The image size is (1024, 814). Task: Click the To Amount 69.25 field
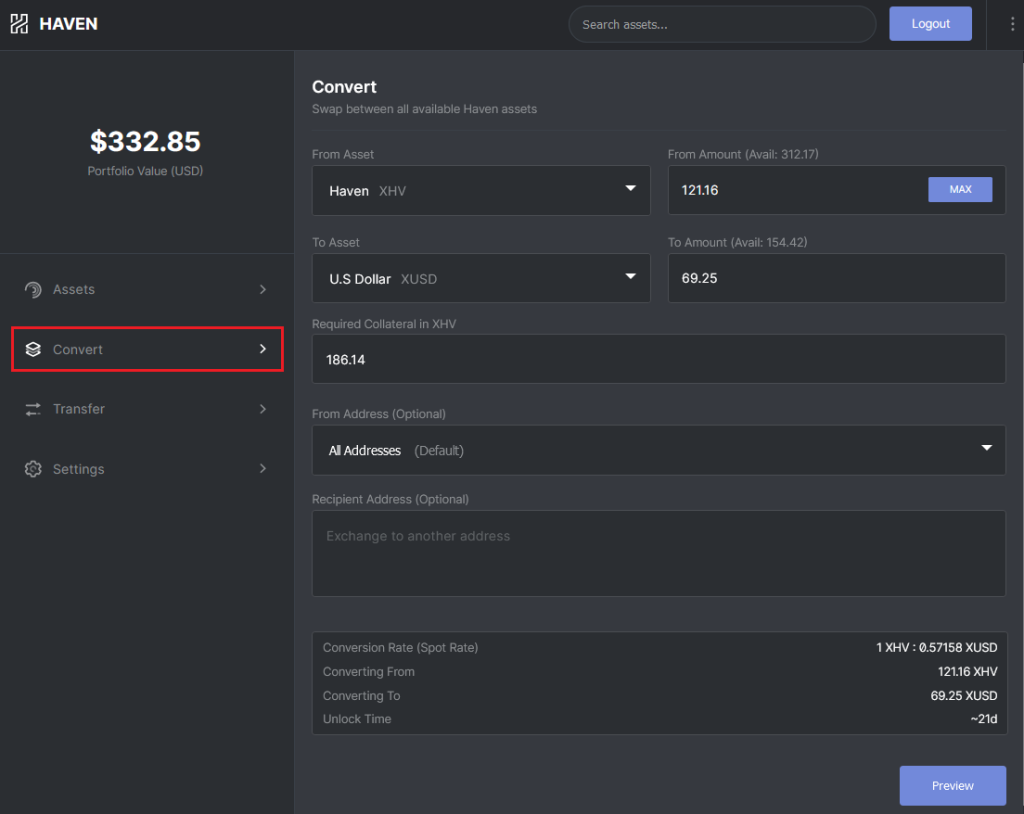tap(837, 278)
